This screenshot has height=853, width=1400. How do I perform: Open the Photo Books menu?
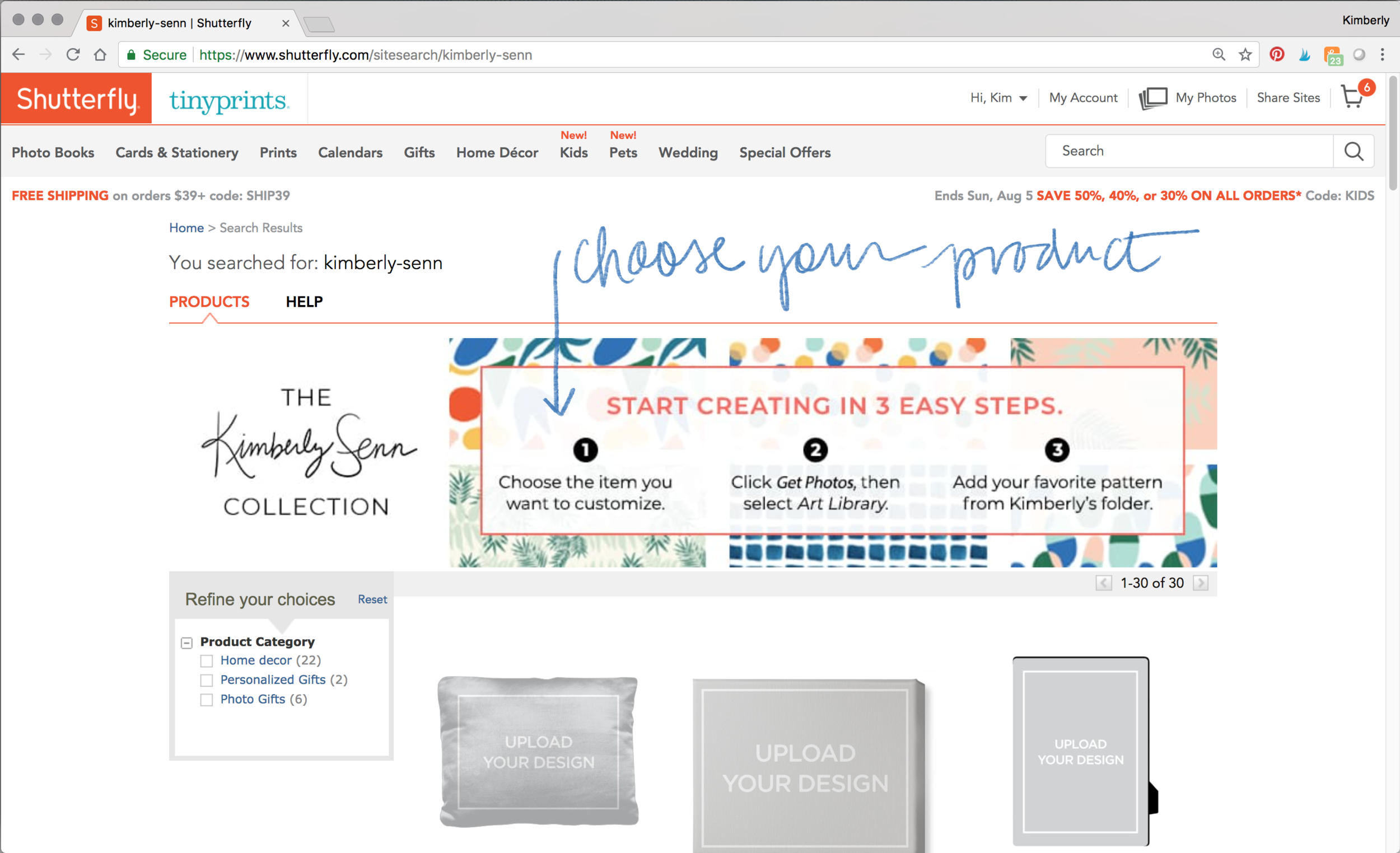53,152
